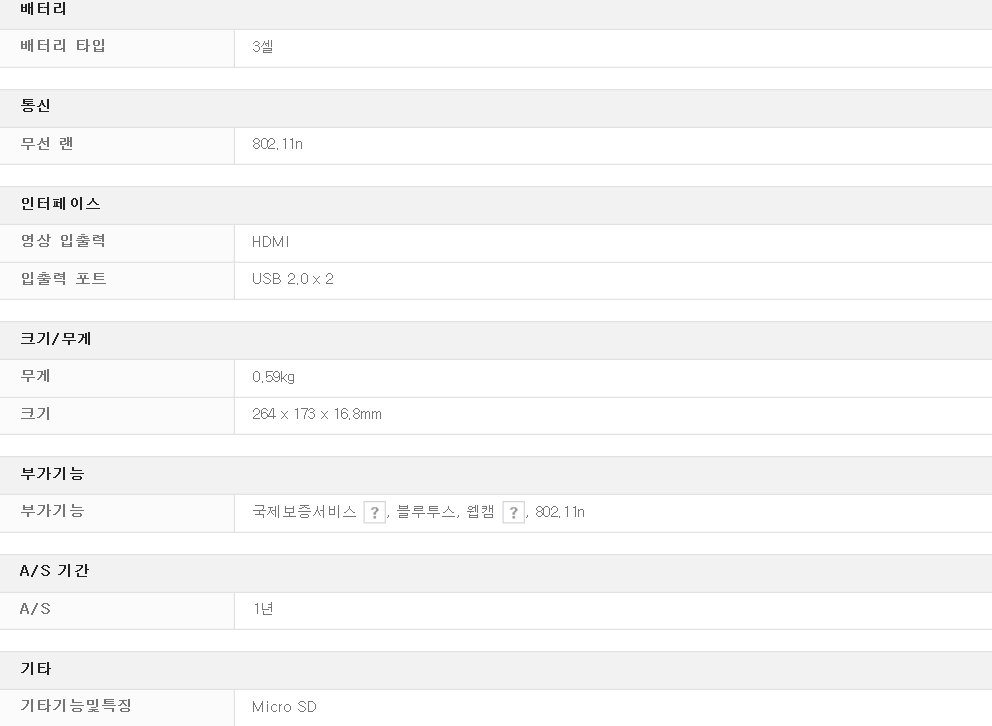This screenshot has height=726, width=992.
Task: Click the USB 2.0 x 2 port value
Action: click(x=292, y=279)
